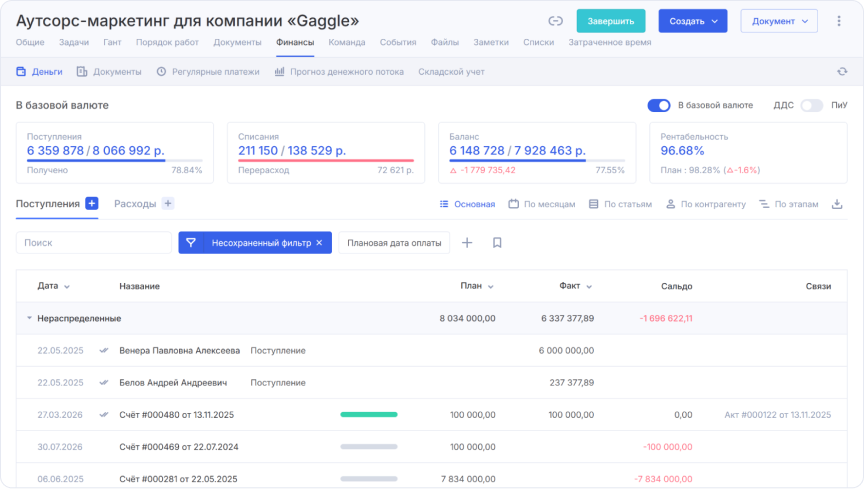Open the three-dot more options menu
Image resolution: width=864 pixels, height=489 pixels.
point(839,21)
